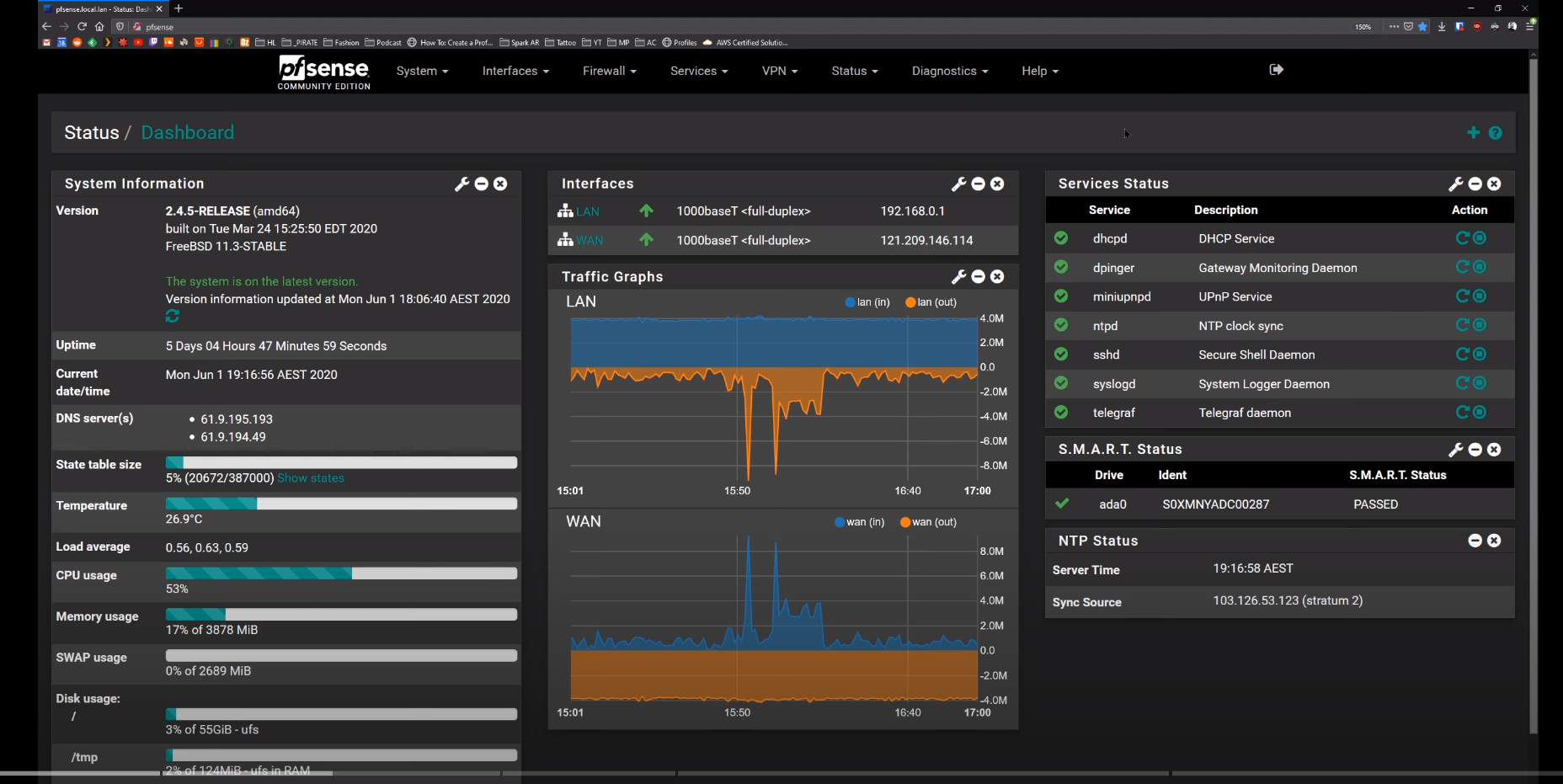
Task: Click the Temperature progress bar
Action: [341, 504]
